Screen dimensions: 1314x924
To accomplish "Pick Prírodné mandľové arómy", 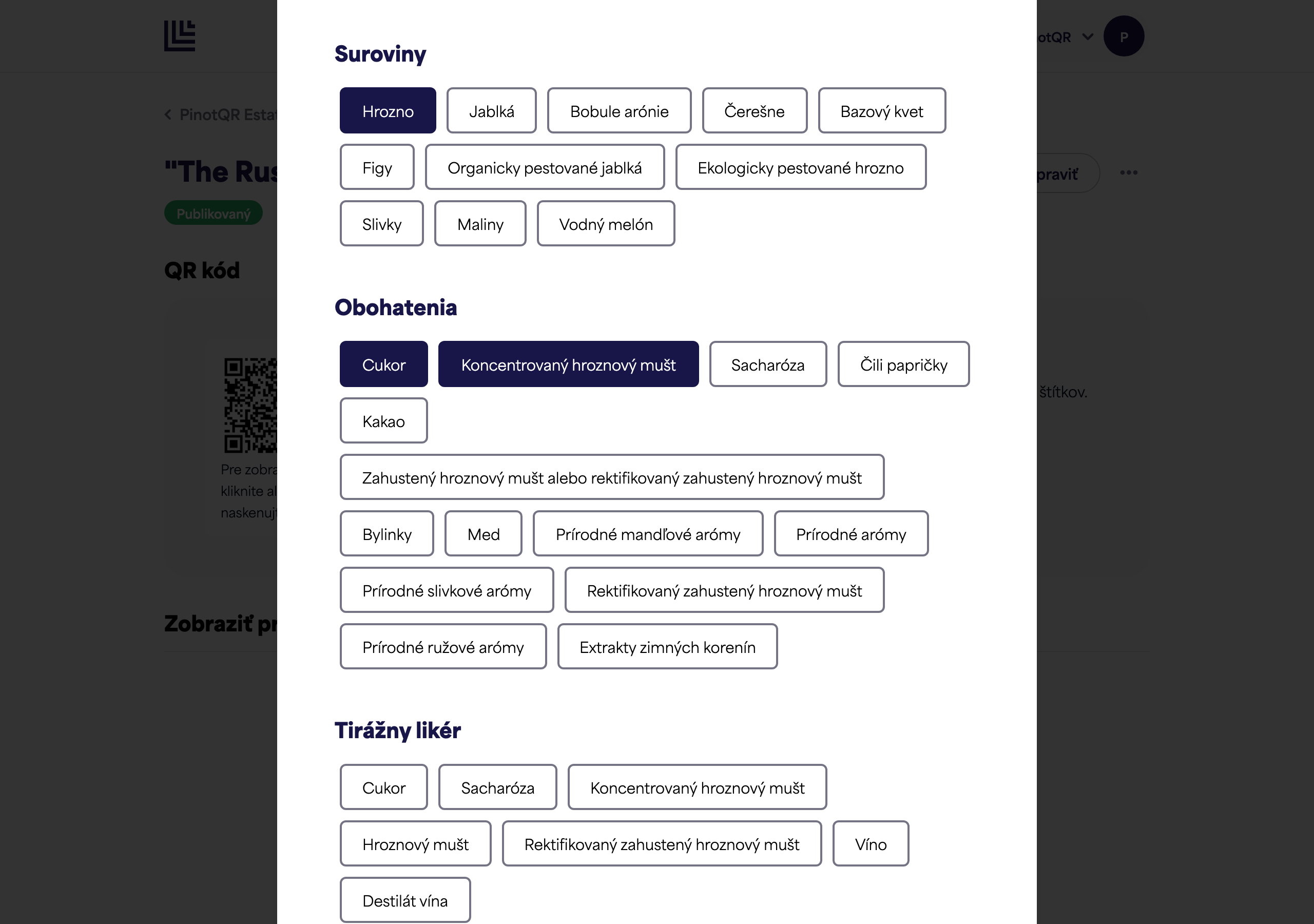I will (x=648, y=533).
